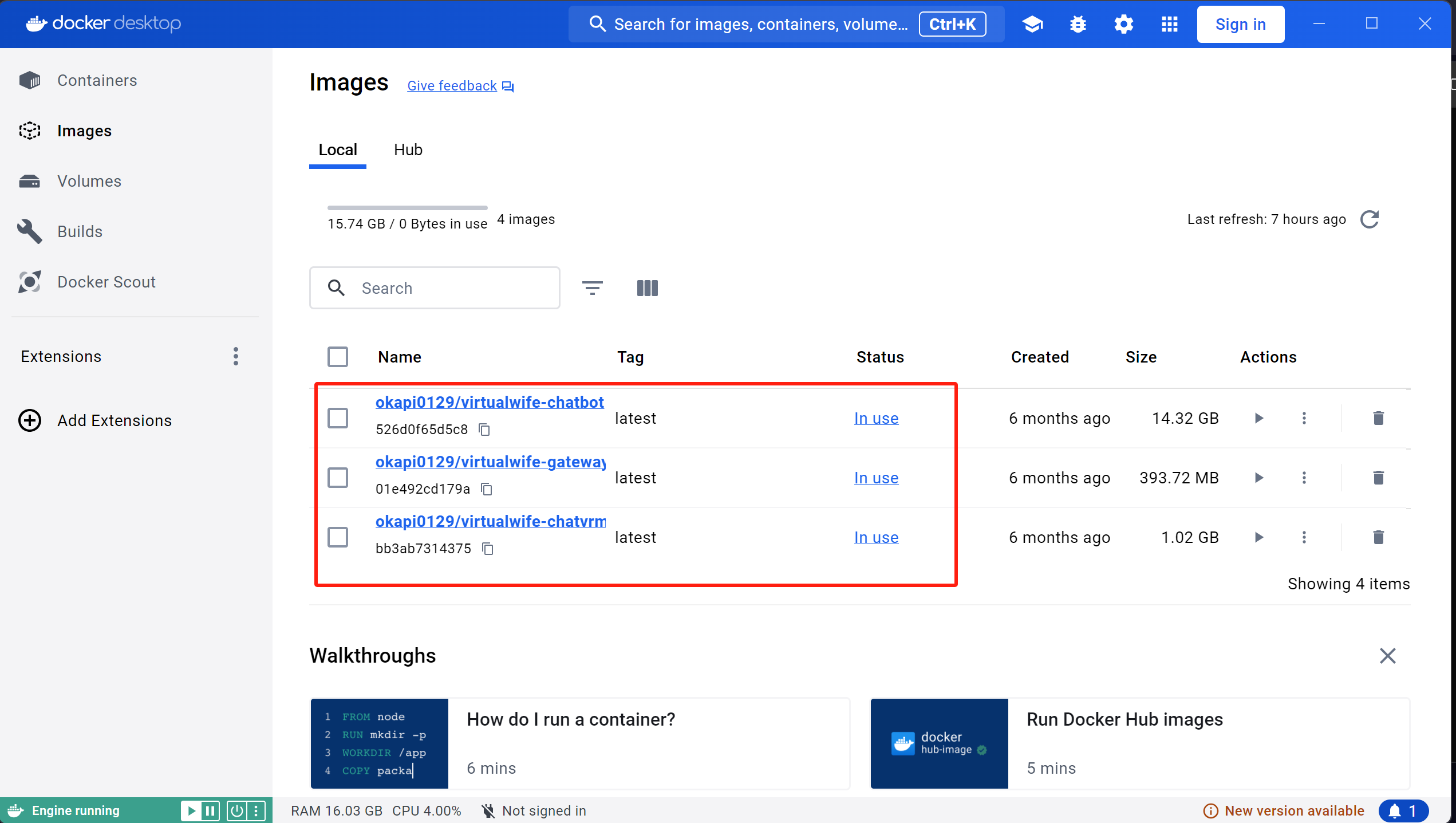Check the virtualwife-chatbot row checkbox
The height and width of the screenshot is (823, 1456).
(x=338, y=418)
